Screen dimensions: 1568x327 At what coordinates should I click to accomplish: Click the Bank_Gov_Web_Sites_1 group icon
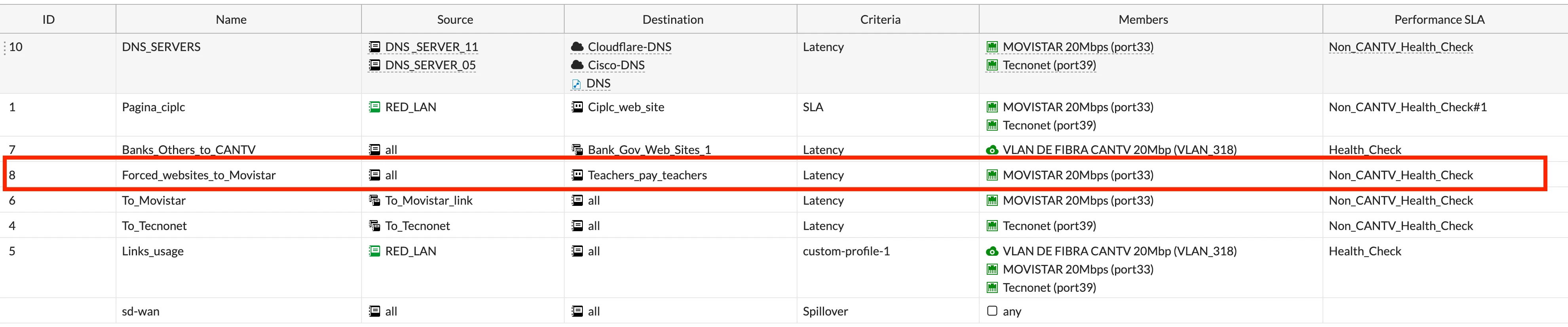pyautogui.click(x=577, y=150)
